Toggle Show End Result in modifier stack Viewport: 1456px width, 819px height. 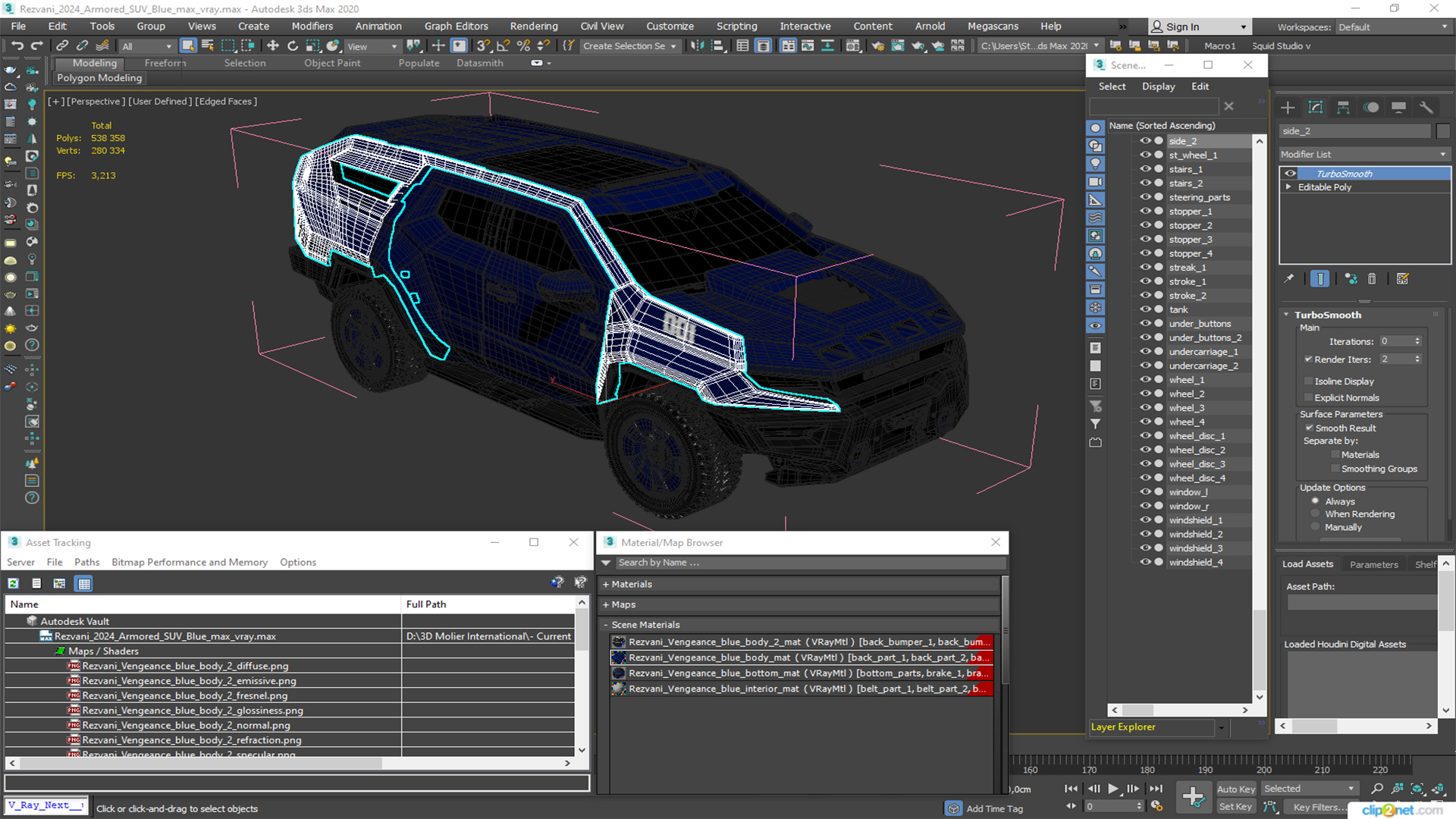pyautogui.click(x=1320, y=279)
